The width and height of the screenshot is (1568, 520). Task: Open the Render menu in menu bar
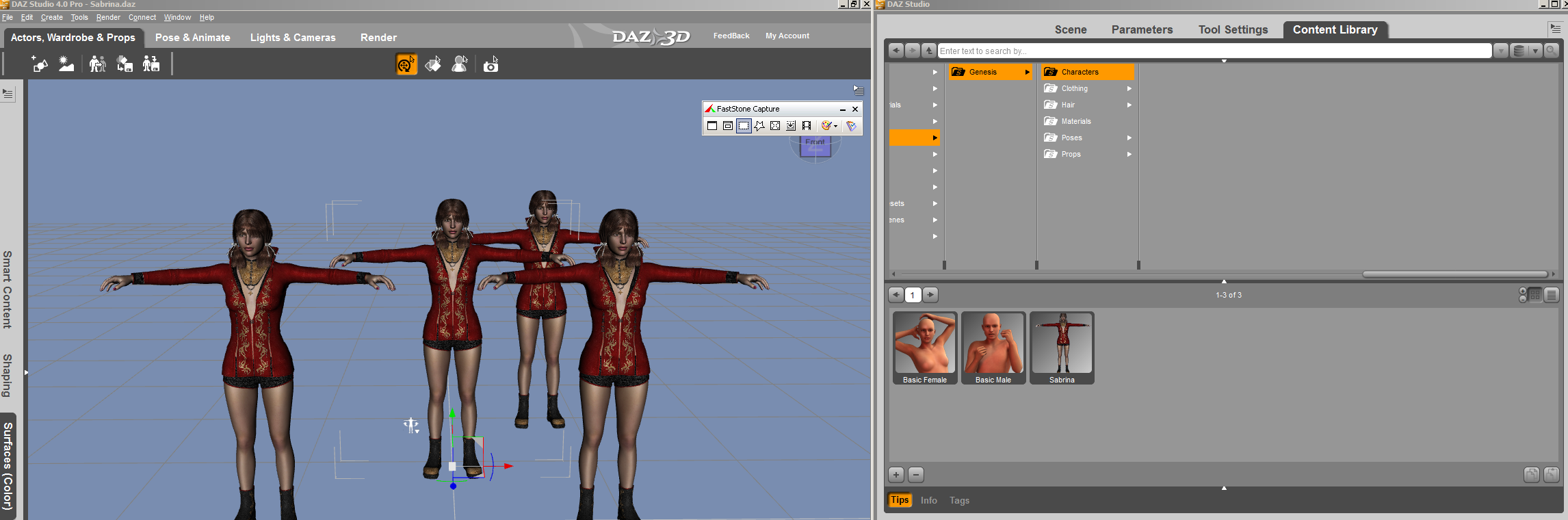click(108, 18)
